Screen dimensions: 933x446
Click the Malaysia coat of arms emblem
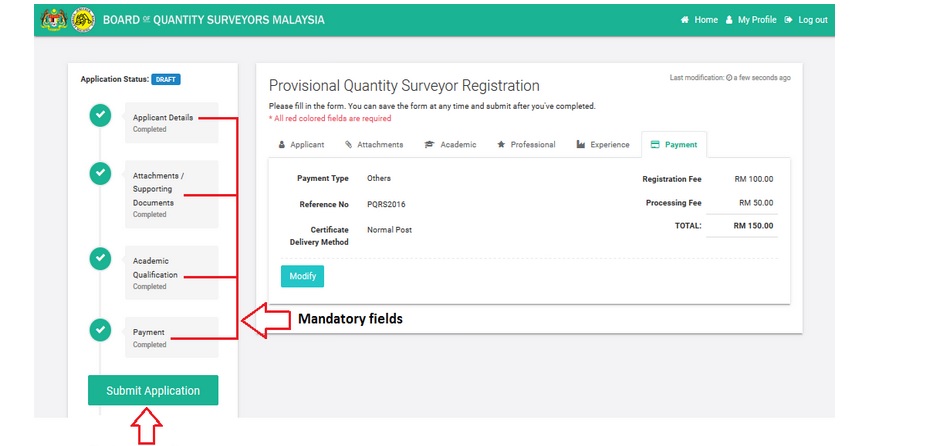(54, 20)
